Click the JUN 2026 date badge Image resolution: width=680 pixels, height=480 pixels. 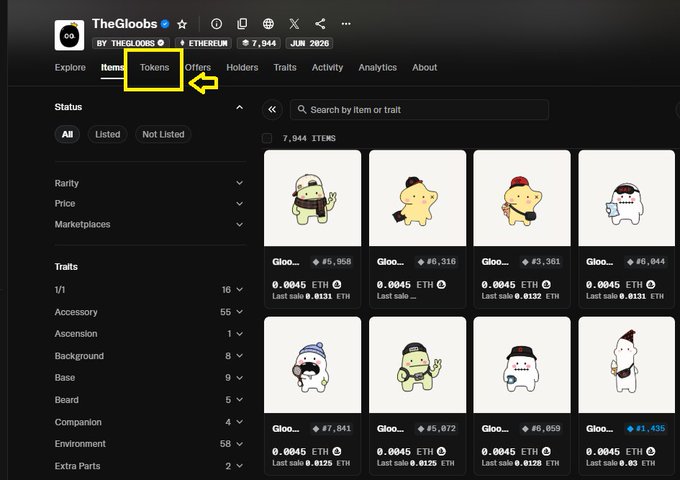coord(309,43)
